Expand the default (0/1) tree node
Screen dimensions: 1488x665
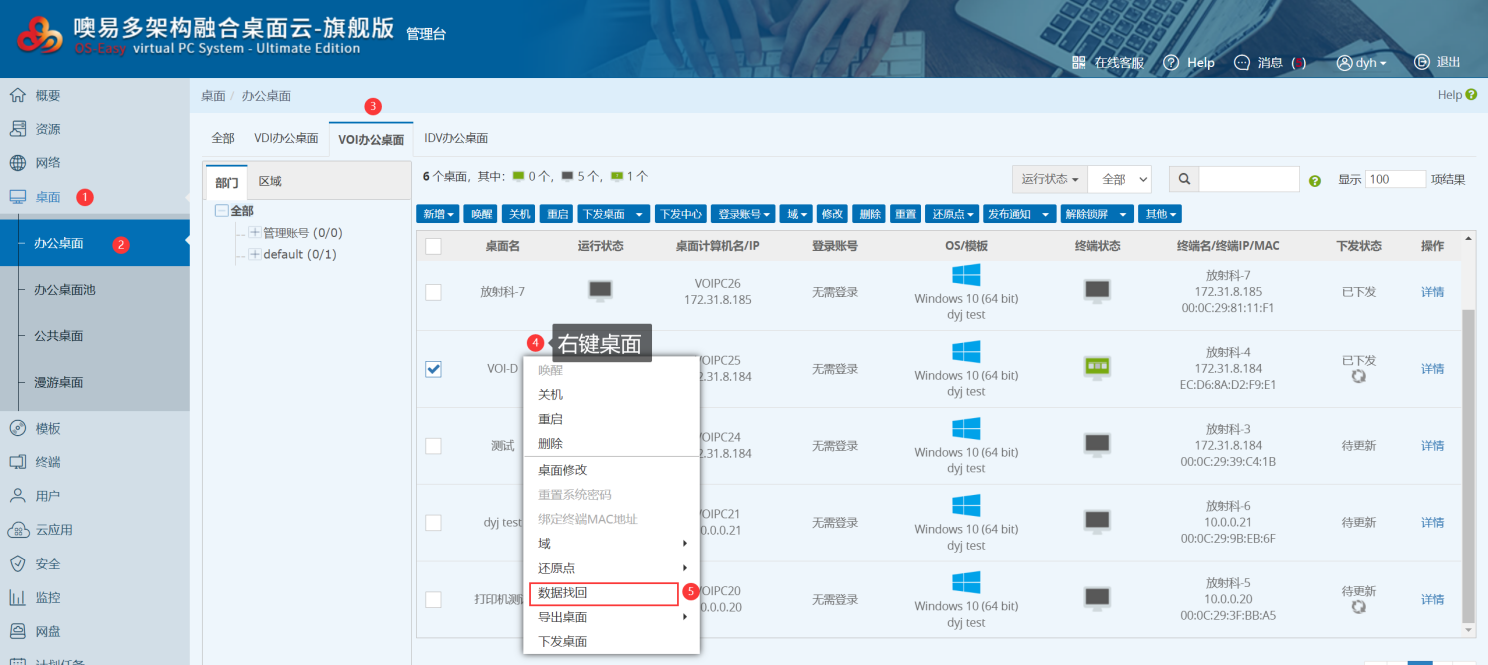254,254
